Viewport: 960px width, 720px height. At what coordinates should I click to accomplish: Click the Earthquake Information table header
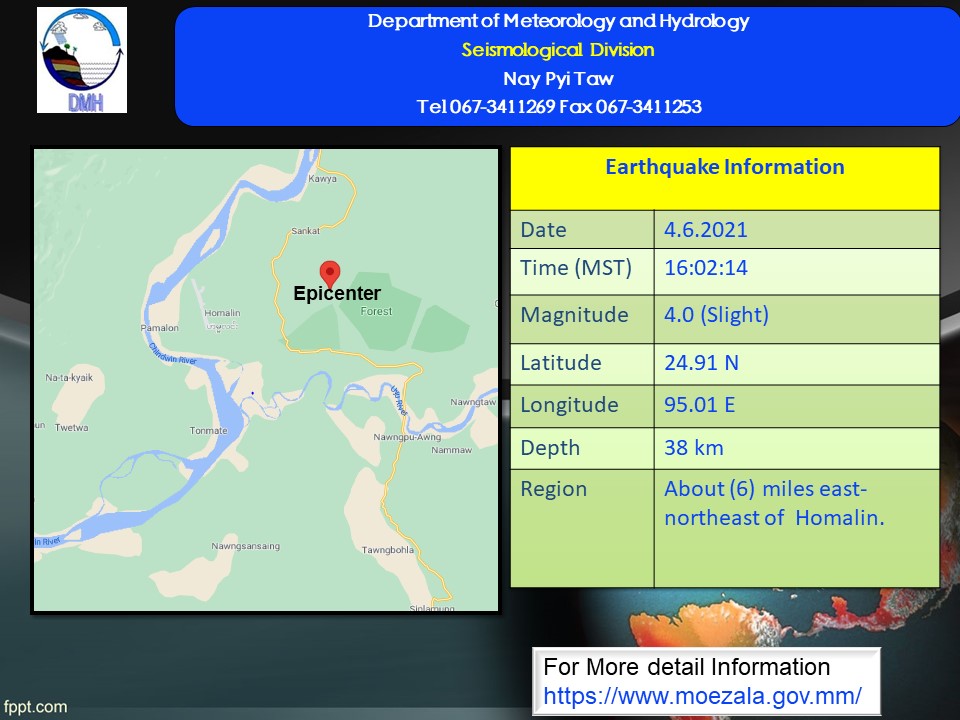[724, 168]
